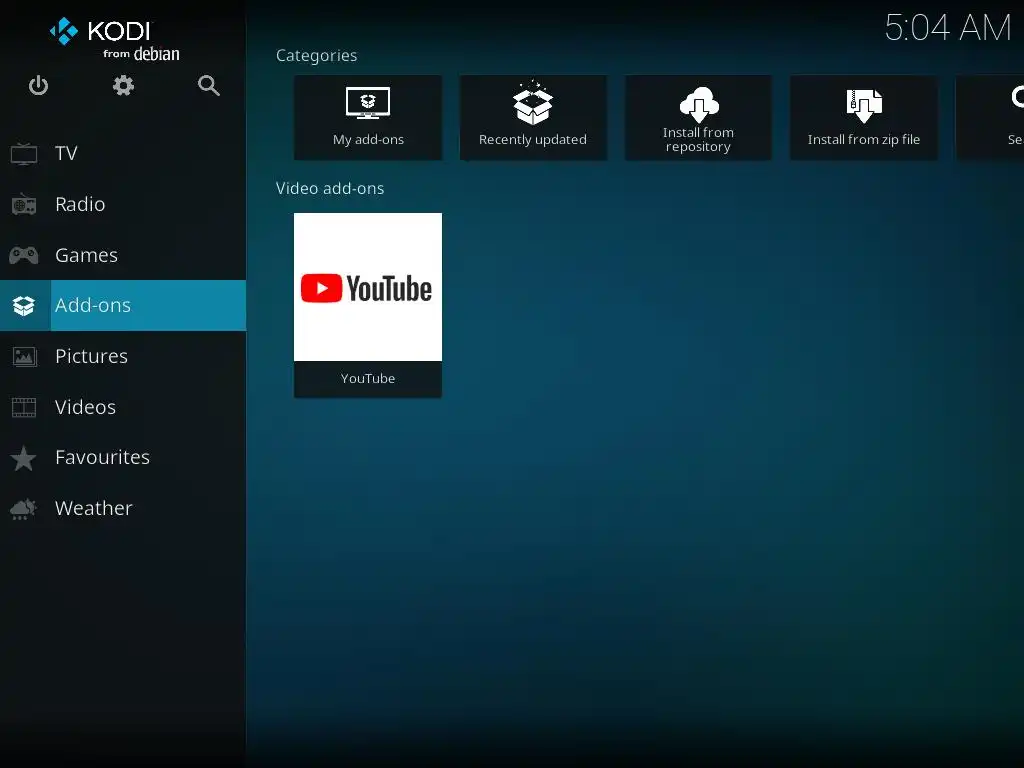The height and width of the screenshot is (768, 1024).
Task: Click the Add-ons box icon
Action: click(24, 306)
